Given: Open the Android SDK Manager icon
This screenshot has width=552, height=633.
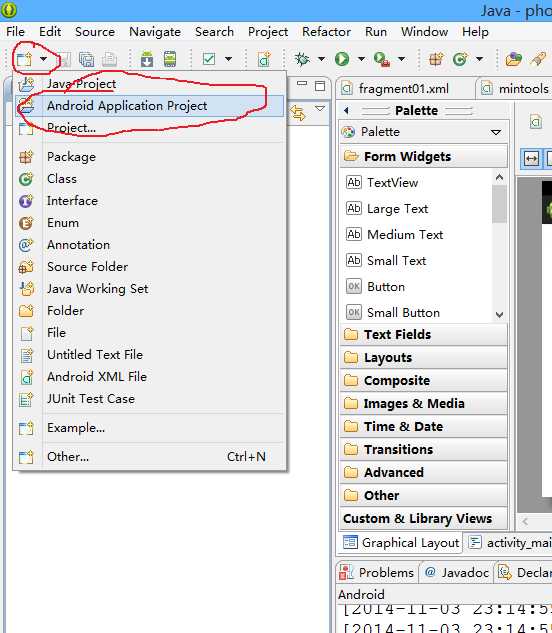Looking at the screenshot, I should pyautogui.click(x=147, y=59).
